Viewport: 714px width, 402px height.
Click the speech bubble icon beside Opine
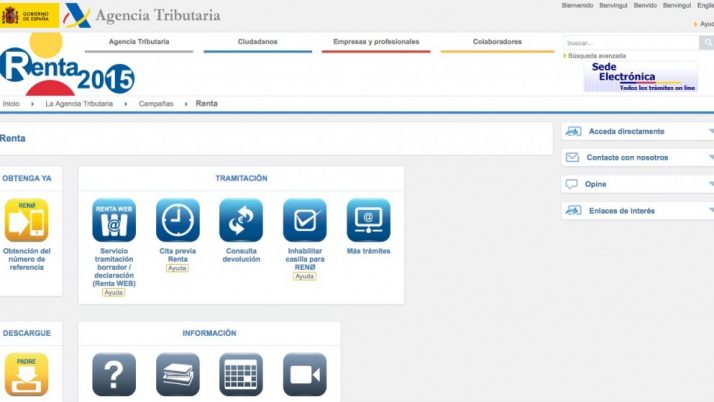(x=571, y=184)
